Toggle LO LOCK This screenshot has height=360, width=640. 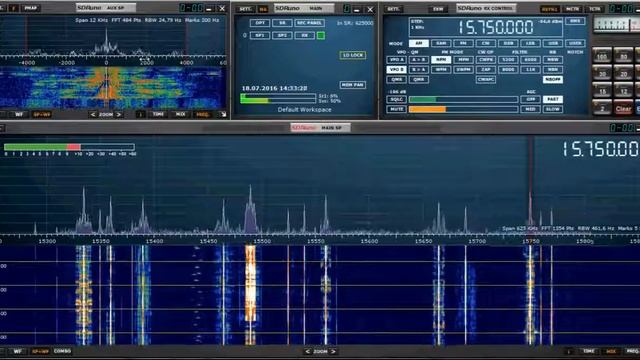[x=353, y=55]
